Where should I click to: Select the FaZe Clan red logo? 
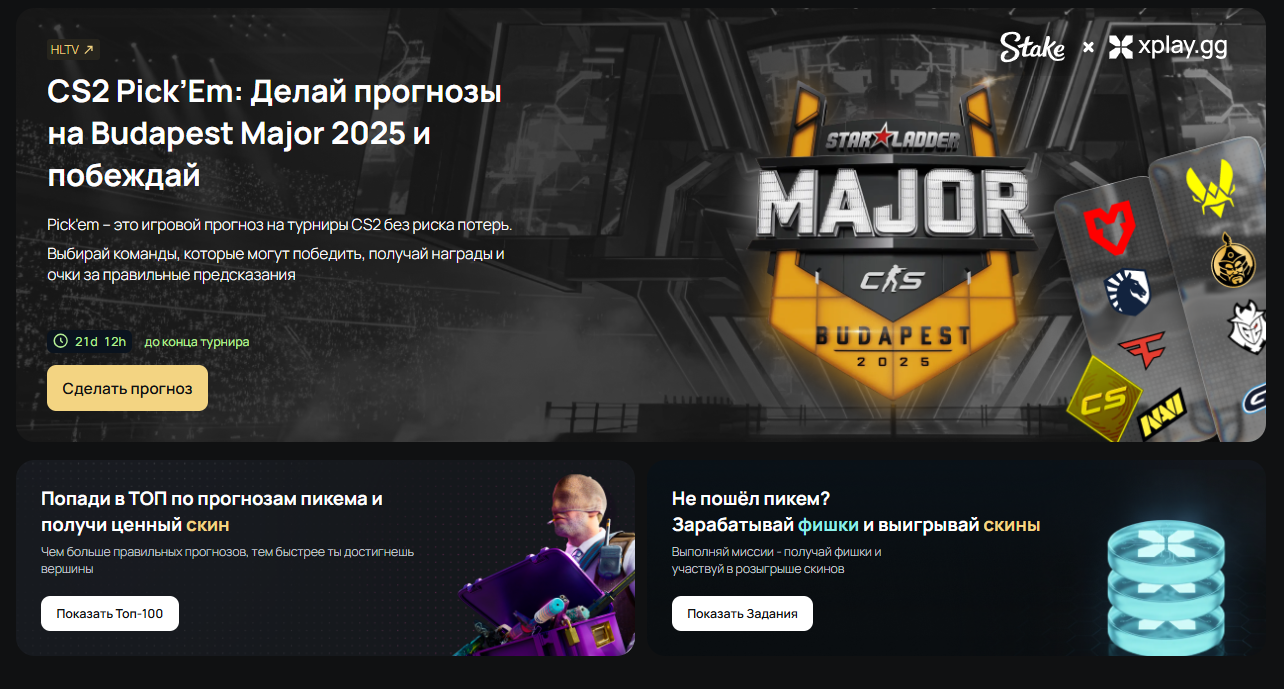coord(1142,349)
